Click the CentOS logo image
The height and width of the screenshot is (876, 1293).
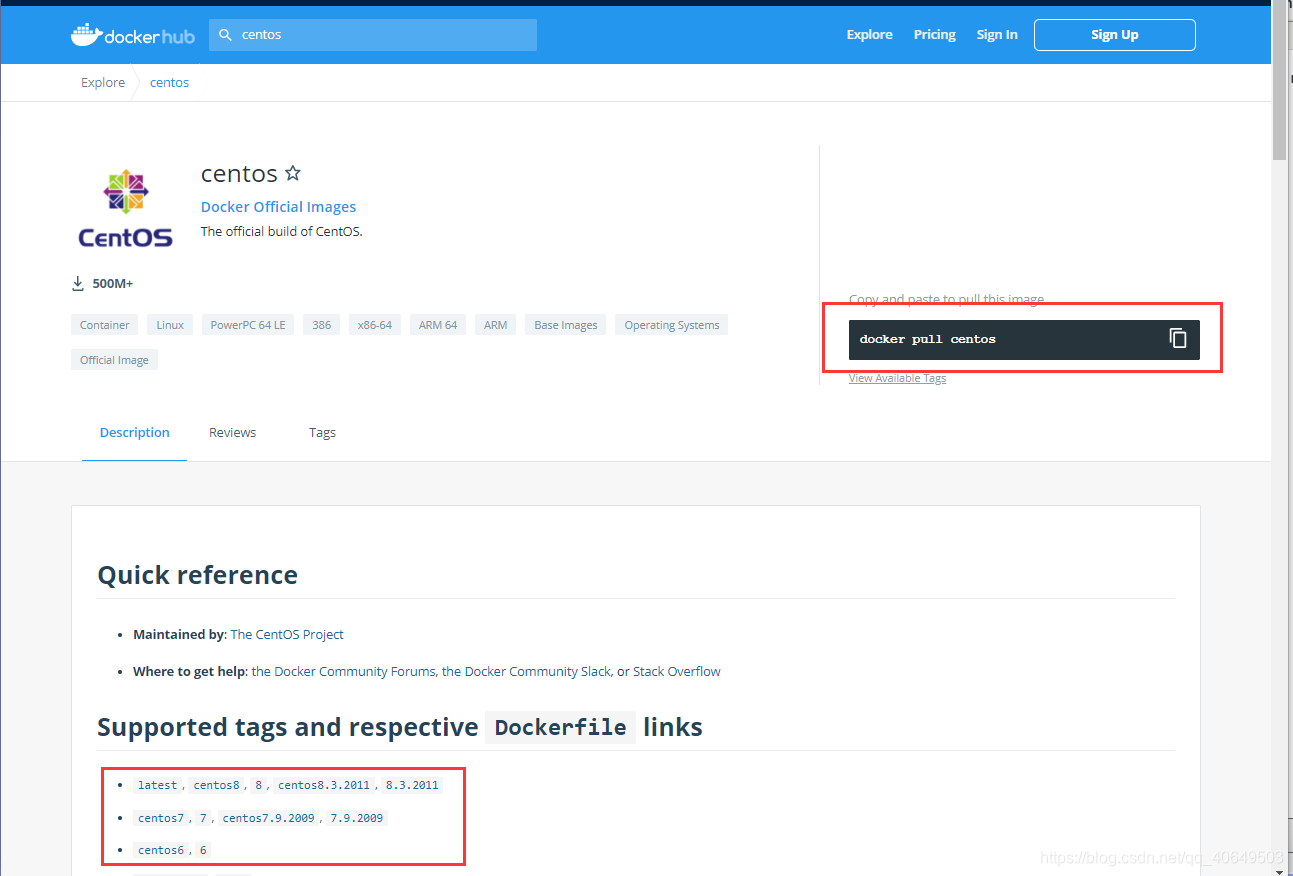pyautogui.click(x=126, y=208)
